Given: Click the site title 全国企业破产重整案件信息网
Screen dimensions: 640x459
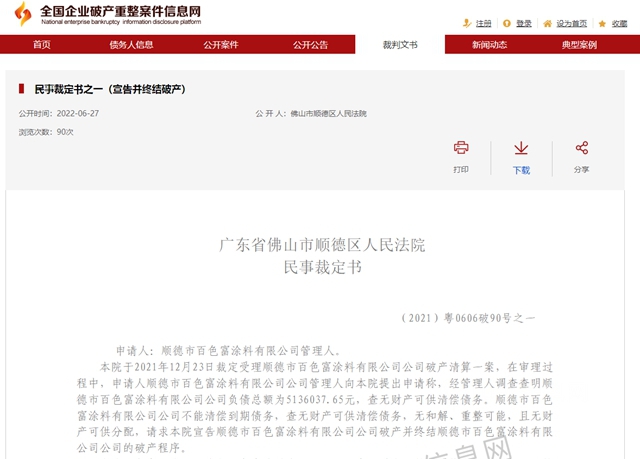Looking at the screenshot, I should point(120,11).
